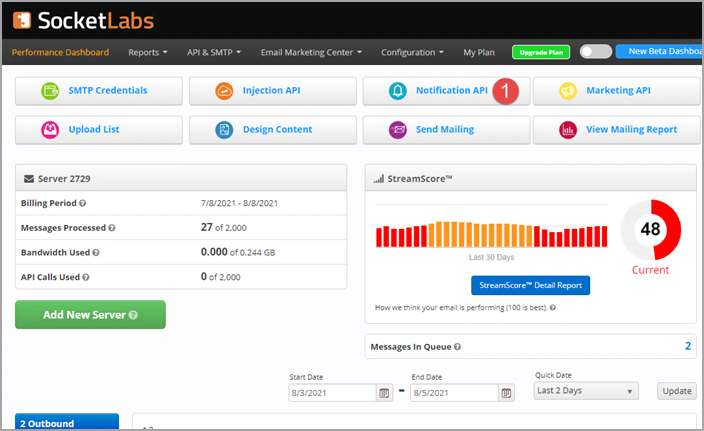Select the 2 Outbound tab

(x=67, y=422)
